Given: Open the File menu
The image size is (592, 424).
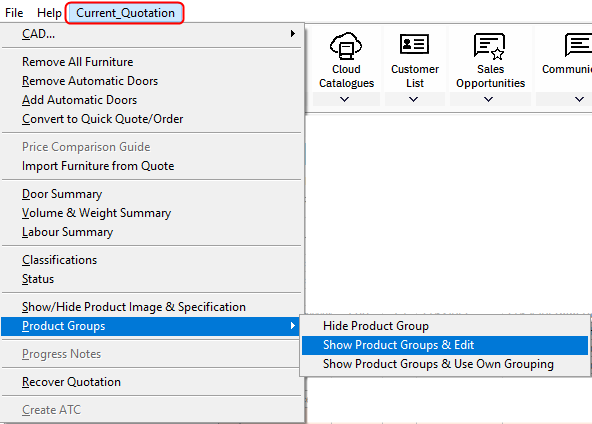Looking at the screenshot, I should click(14, 13).
